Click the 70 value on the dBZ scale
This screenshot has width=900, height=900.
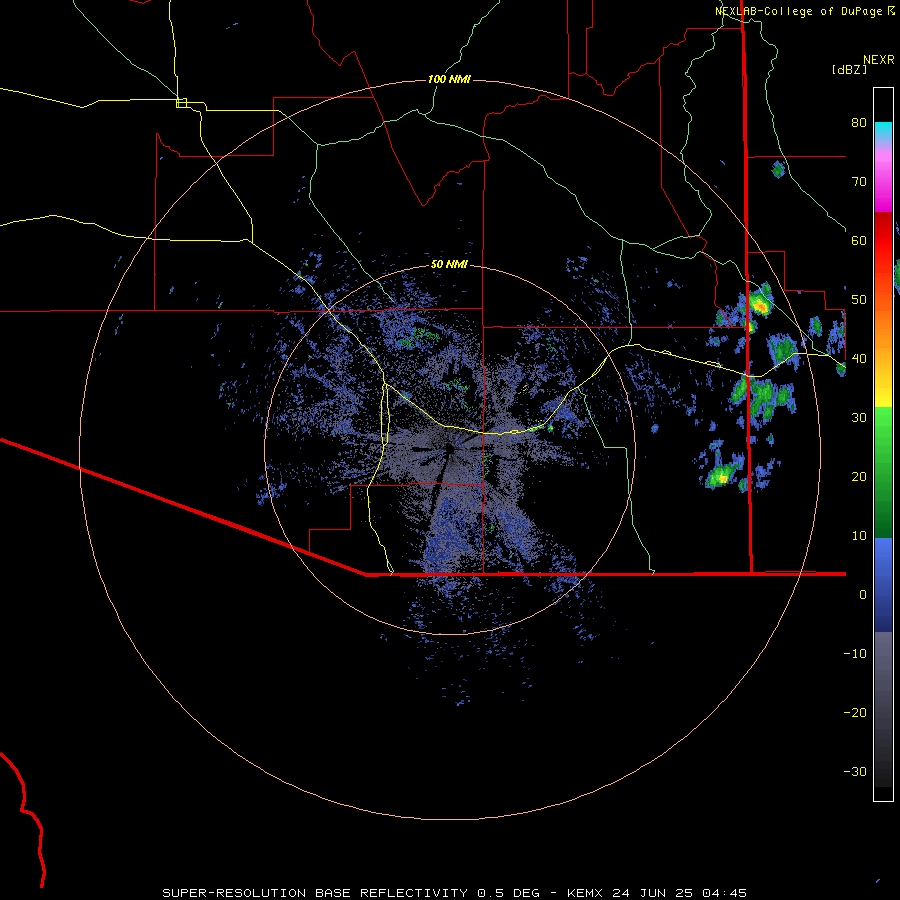tap(859, 181)
